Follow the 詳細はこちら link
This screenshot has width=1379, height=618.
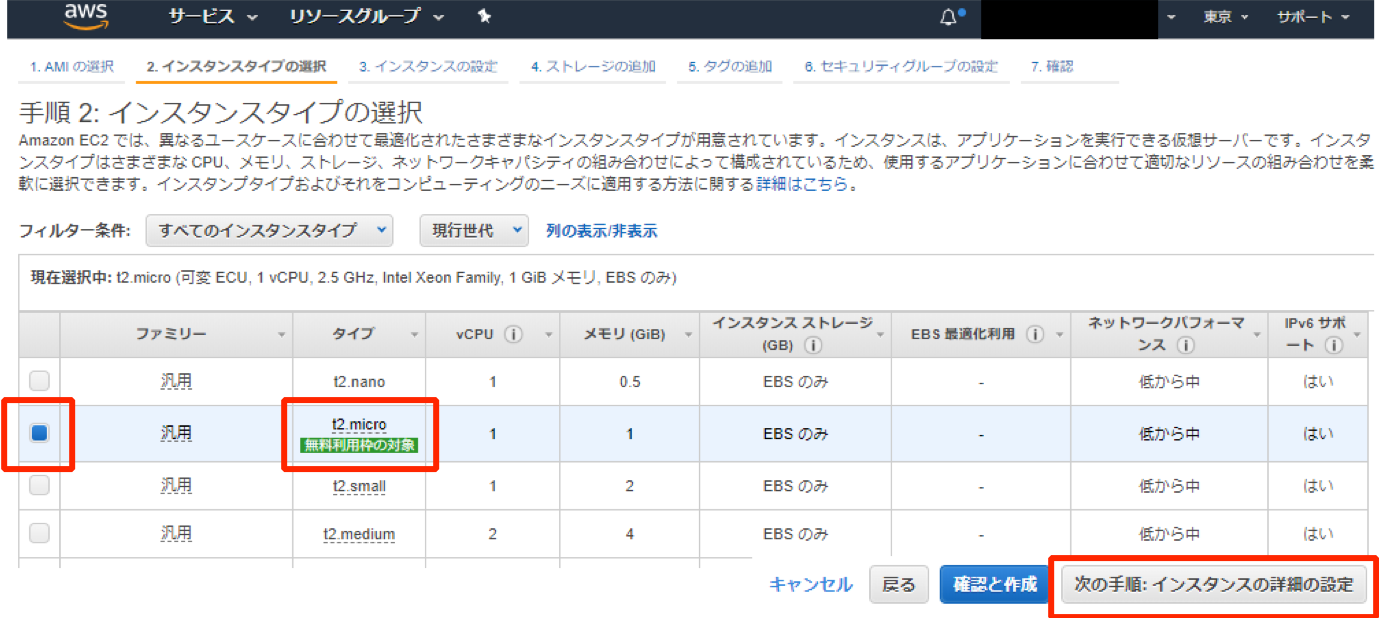pyautogui.click(x=802, y=185)
